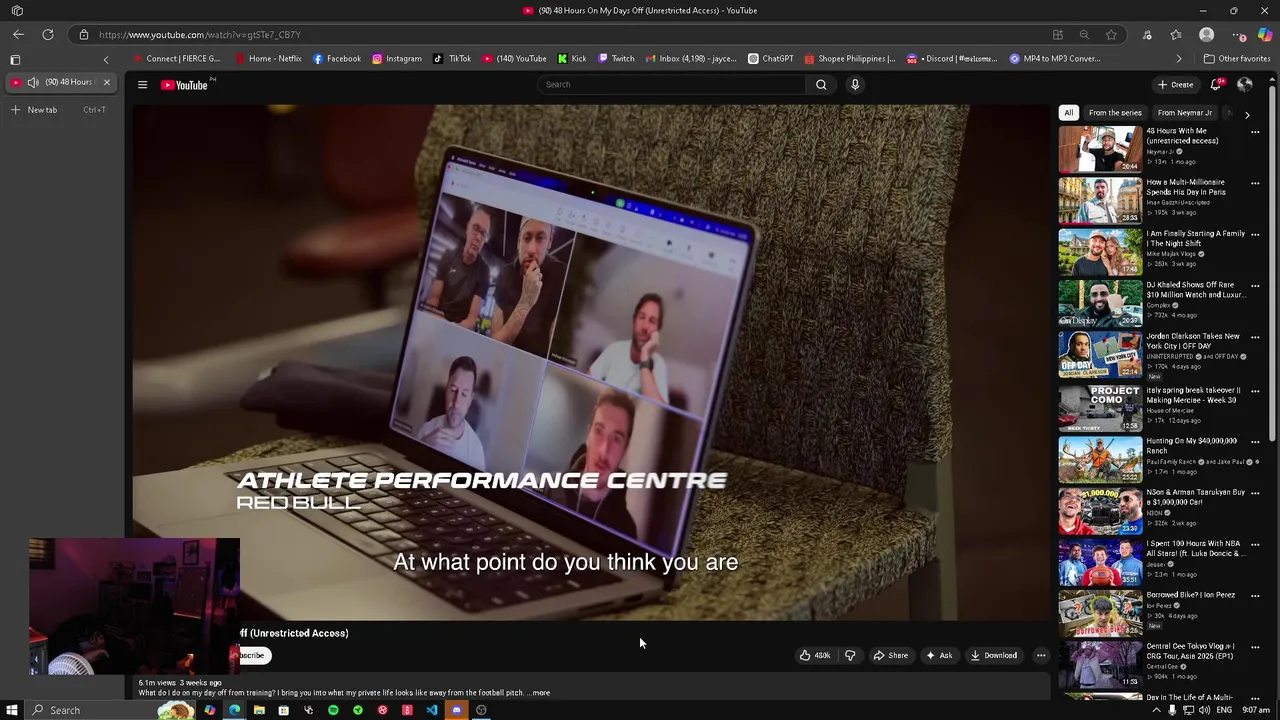1280x720 pixels.
Task: Open the TikTok bookmark
Action: 452,59
